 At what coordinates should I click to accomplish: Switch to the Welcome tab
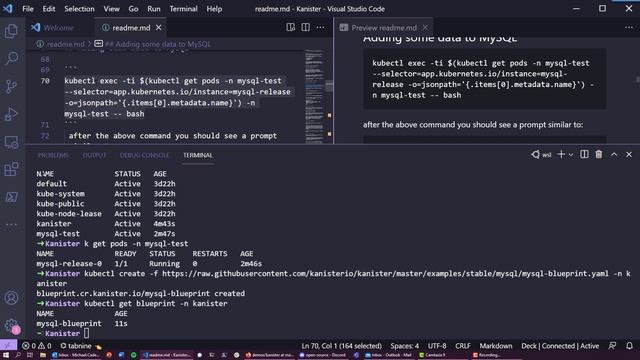[58, 28]
